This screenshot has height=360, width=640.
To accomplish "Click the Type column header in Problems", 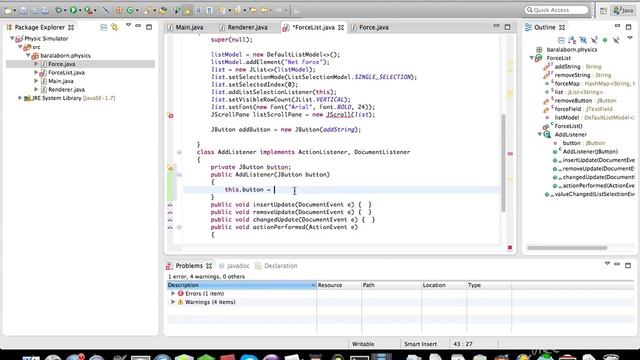I will [x=489, y=285].
